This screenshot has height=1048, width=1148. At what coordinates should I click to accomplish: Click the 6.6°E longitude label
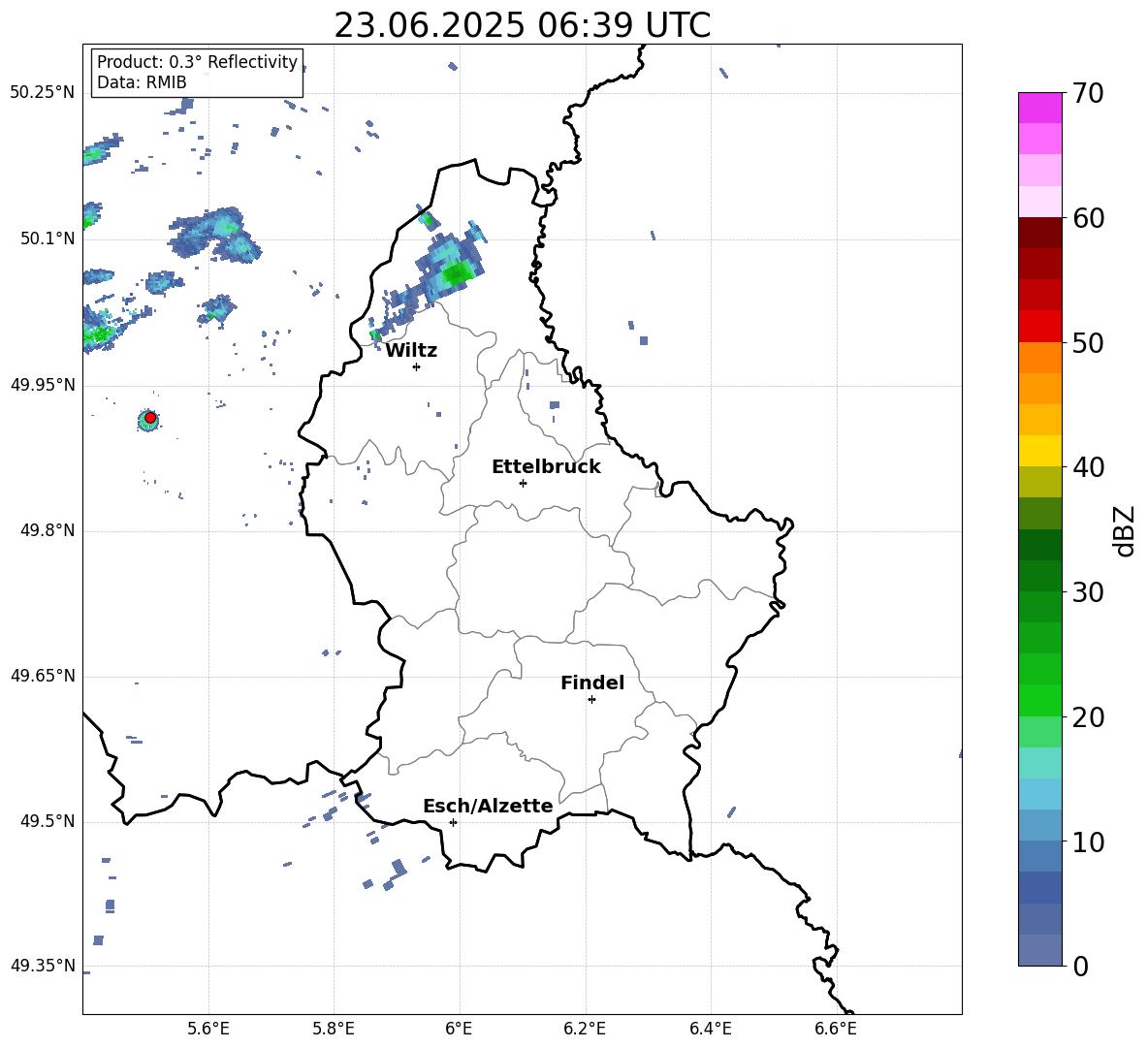[836, 1029]
